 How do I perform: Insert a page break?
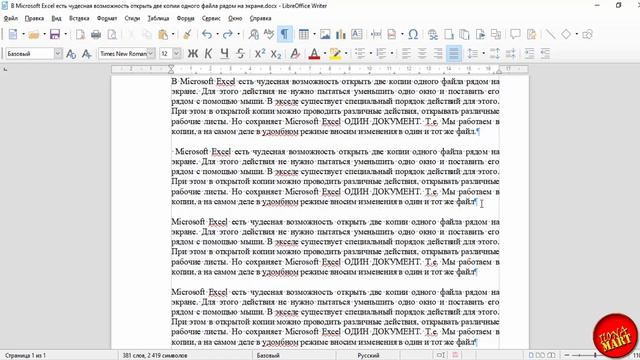click(x=376, y=34)
